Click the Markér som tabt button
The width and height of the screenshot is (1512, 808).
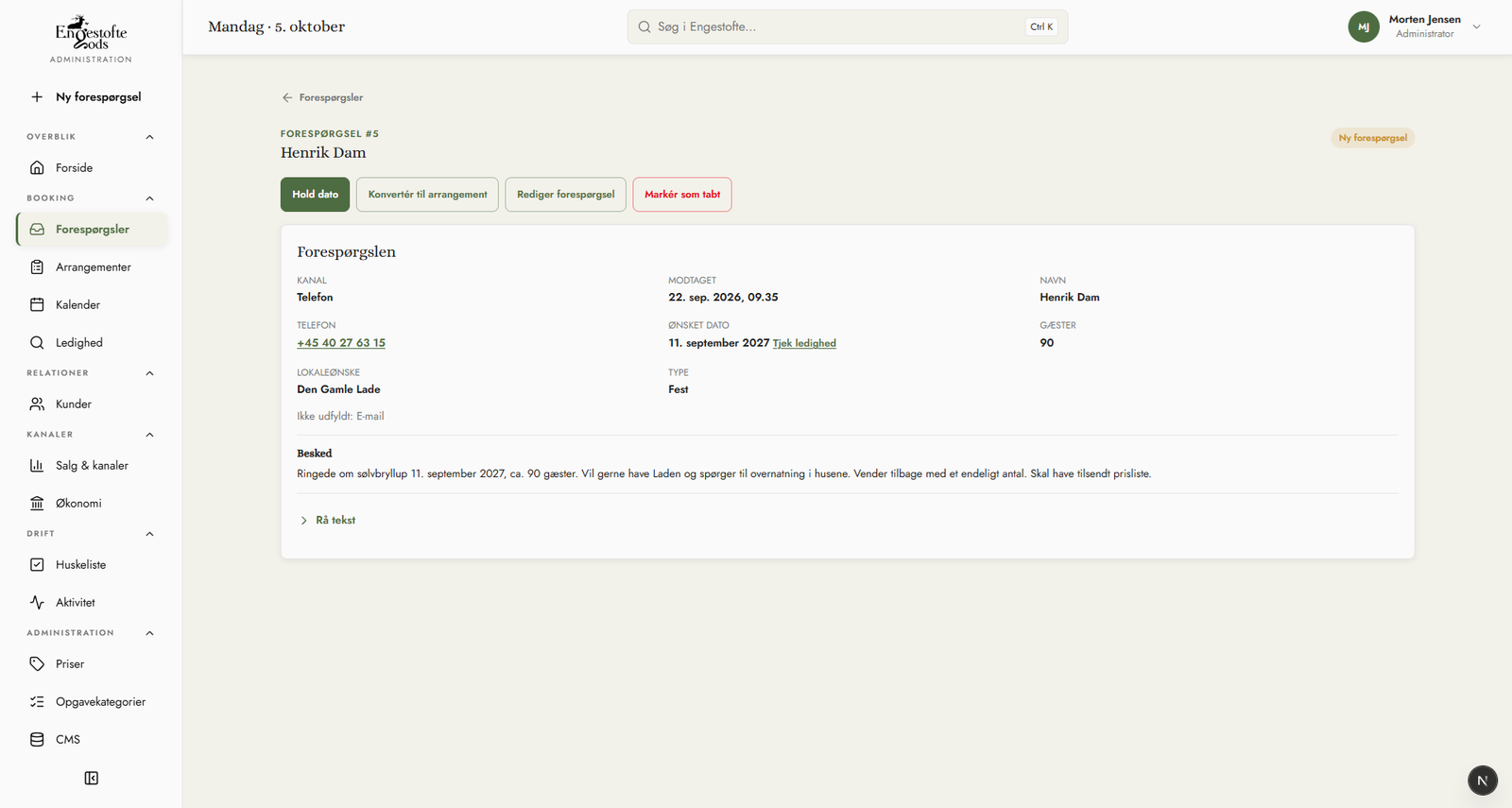pos(682,195)
